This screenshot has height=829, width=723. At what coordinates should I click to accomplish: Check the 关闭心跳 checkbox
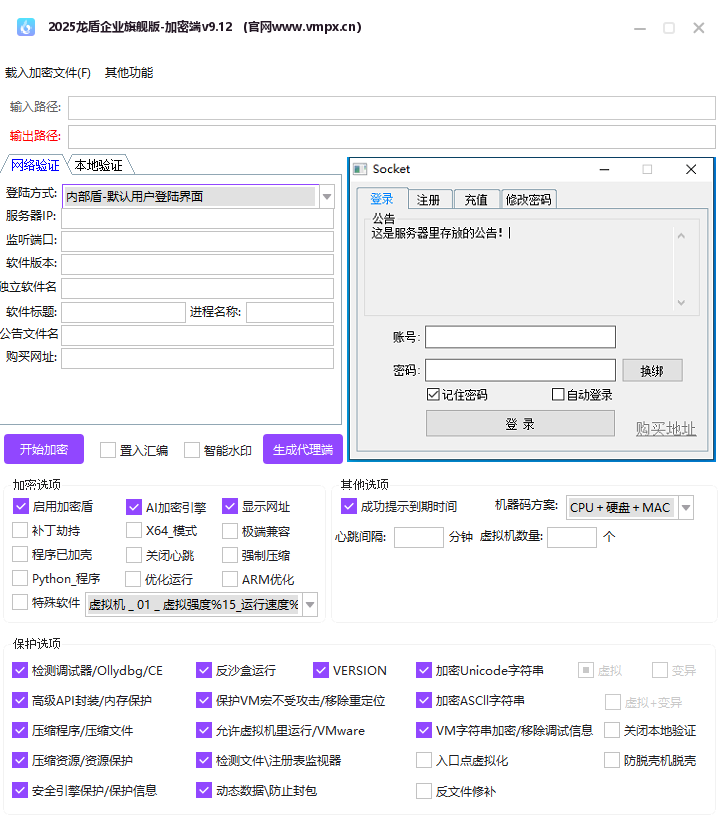(x=134, y=555)
